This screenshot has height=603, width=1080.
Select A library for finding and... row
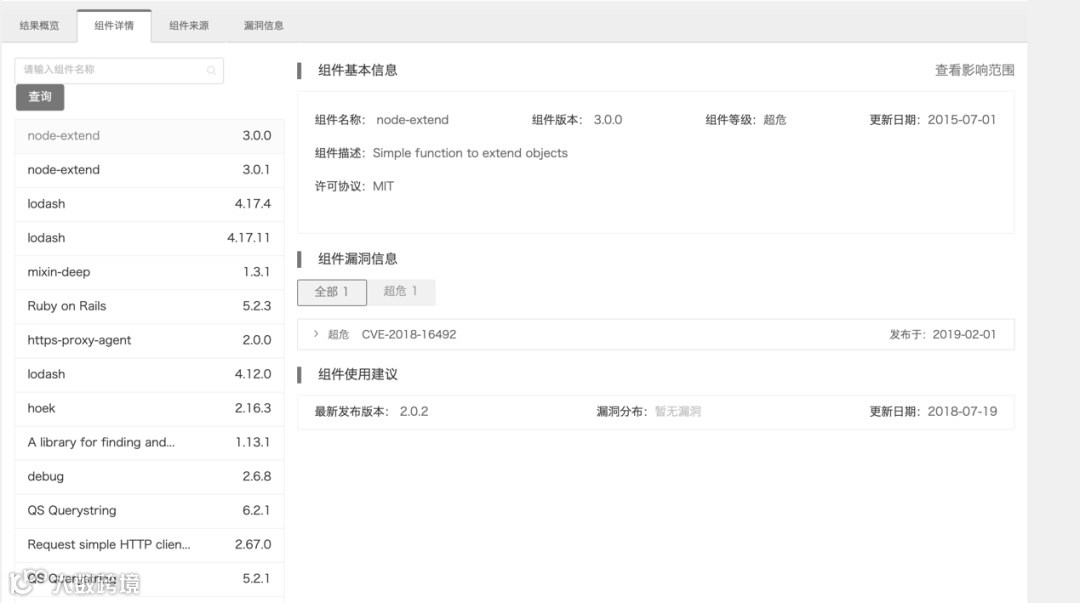[x=149, y=442]
